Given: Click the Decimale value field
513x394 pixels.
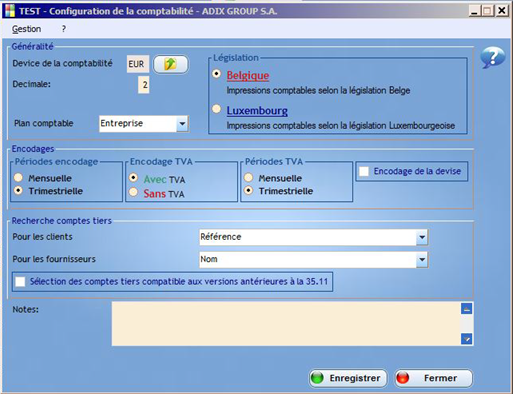Looking at the screenshot, I should [x=144, y=85].
